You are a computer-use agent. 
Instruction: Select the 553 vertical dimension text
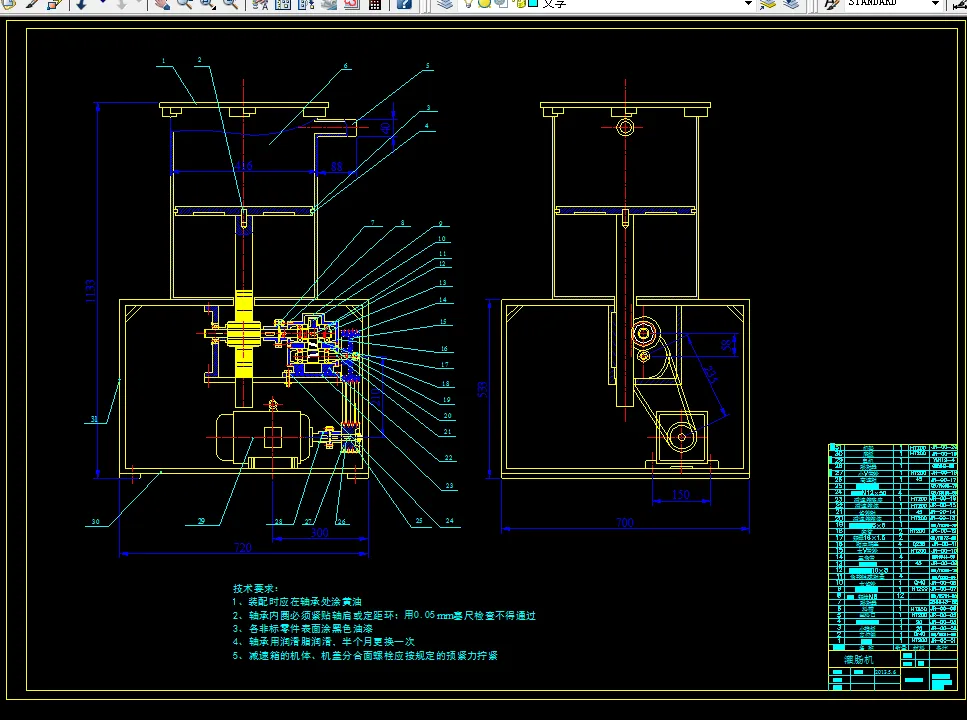tap(483, 389)
